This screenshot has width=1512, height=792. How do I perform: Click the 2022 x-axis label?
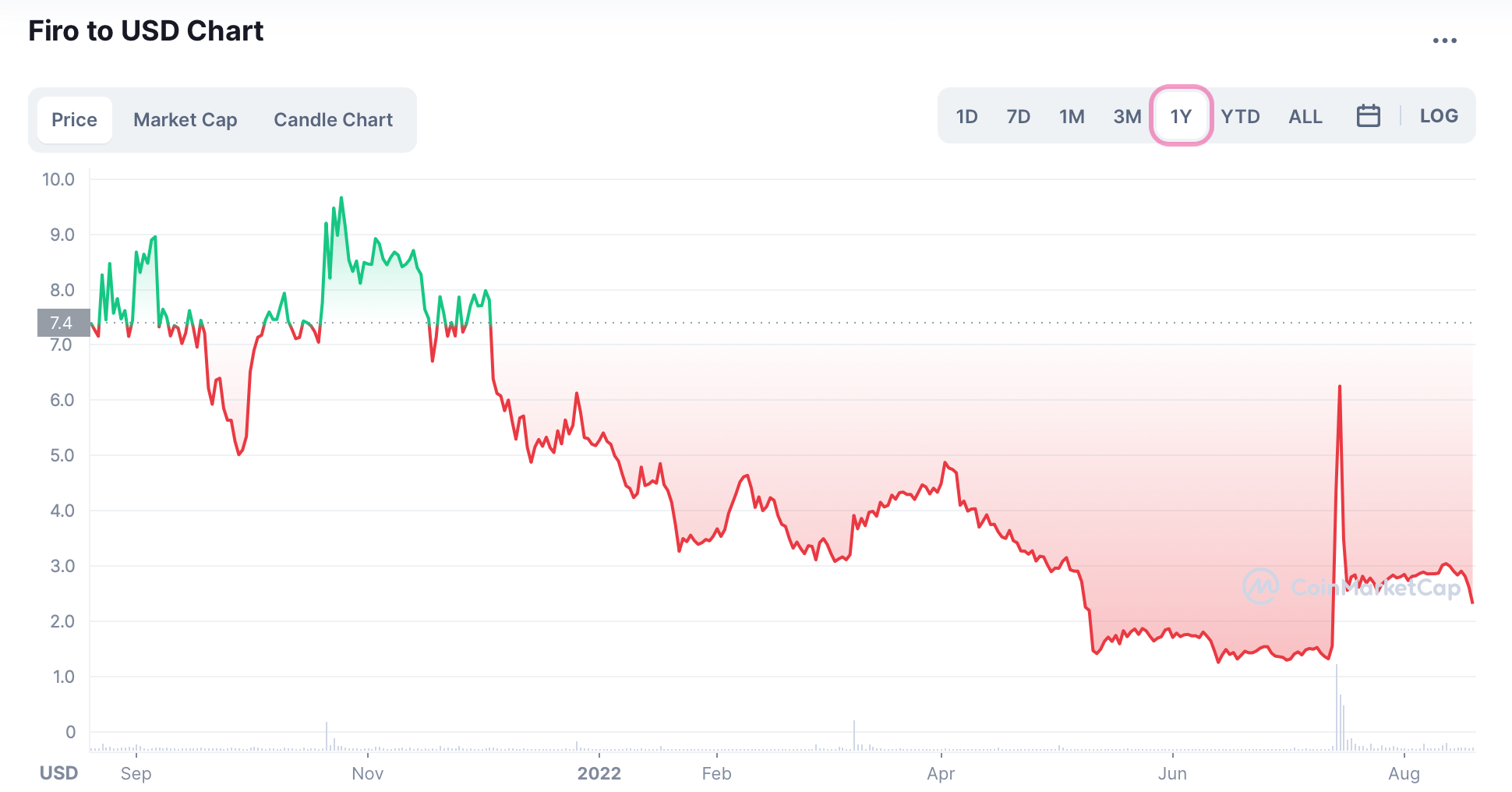tap(599, 773)
